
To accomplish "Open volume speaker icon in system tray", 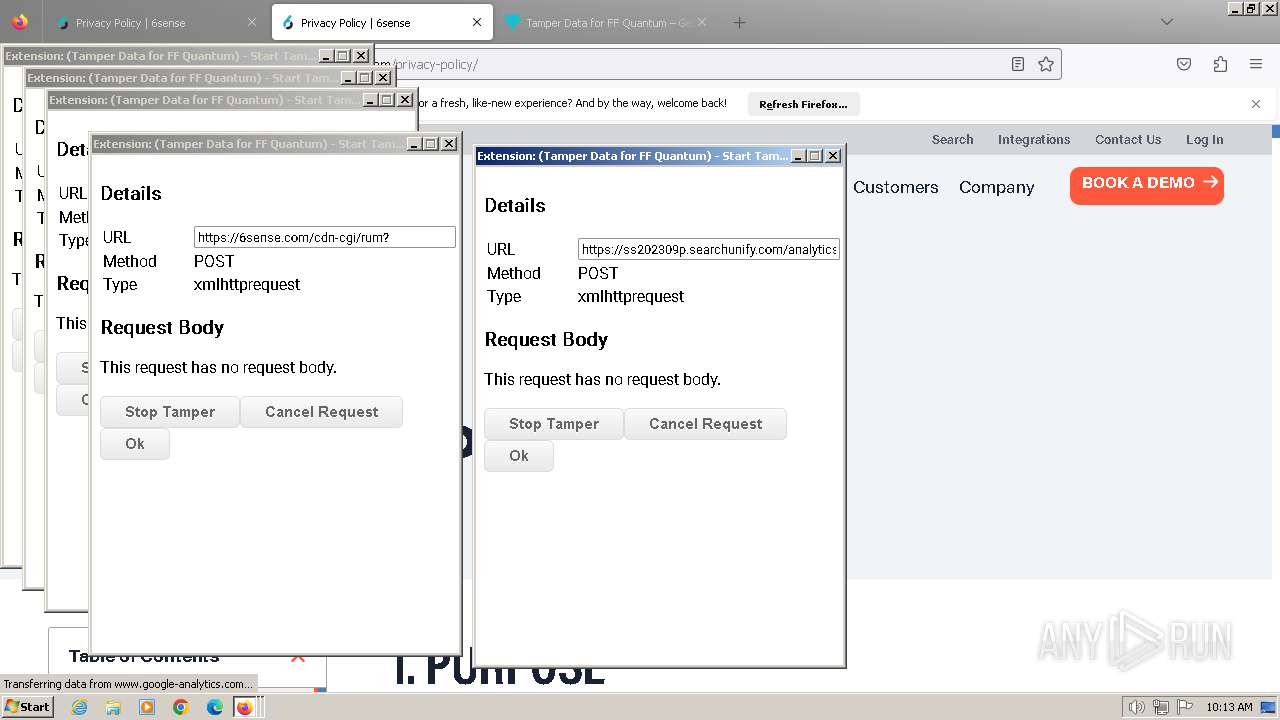I will [1136, 707].
